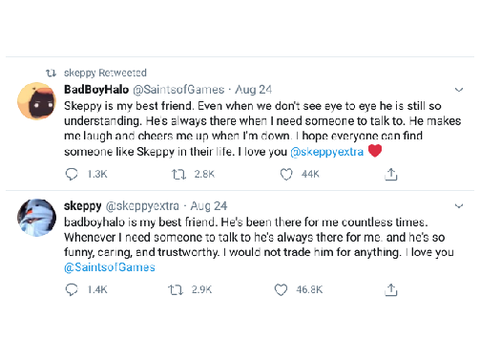This screenshot has height=360, width=480.
Task: Reply to skeppy's tweet with 1.4K replies
Action: [71, 290]
